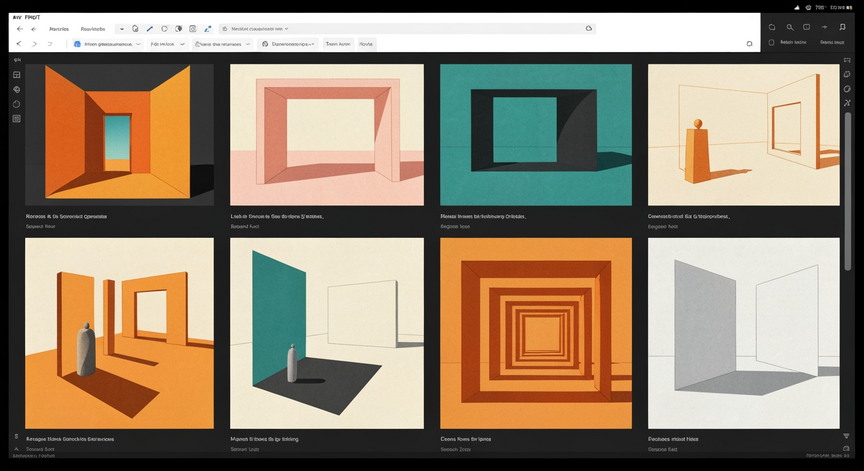Open the palette icon in left sidebar

(x=17, y=89)
